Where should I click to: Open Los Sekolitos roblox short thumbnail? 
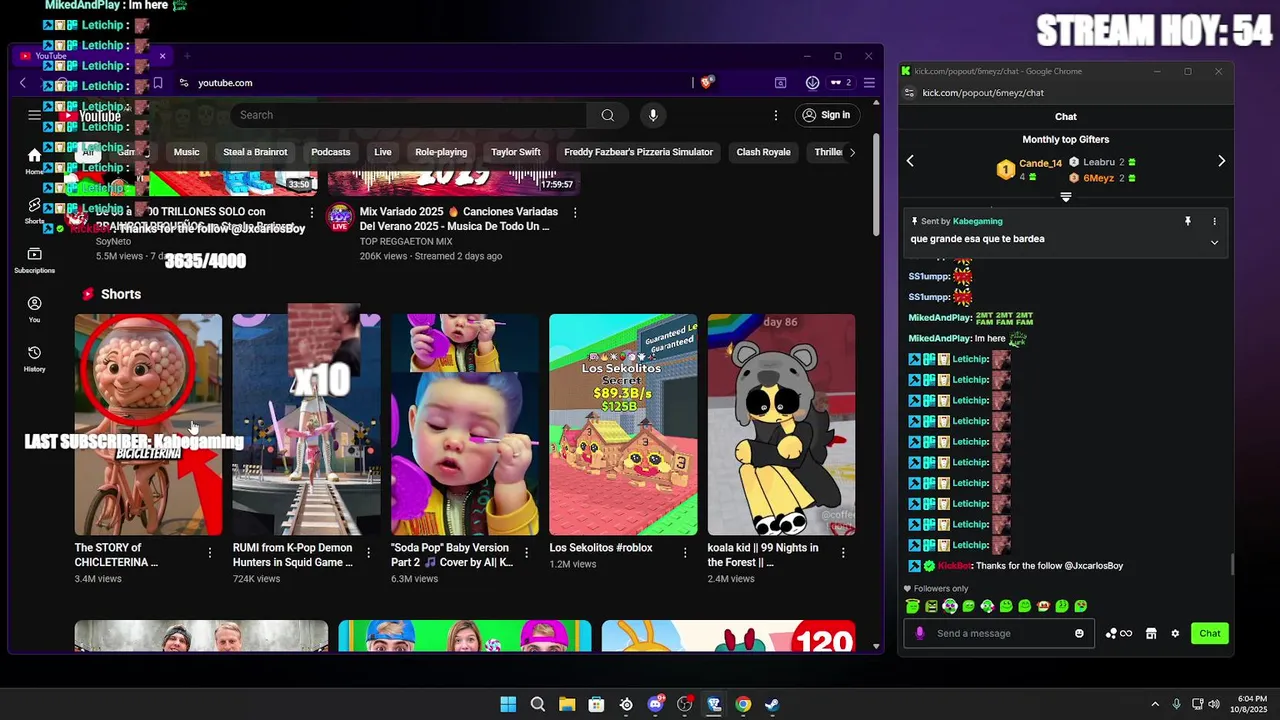click(x=623, y=424)
